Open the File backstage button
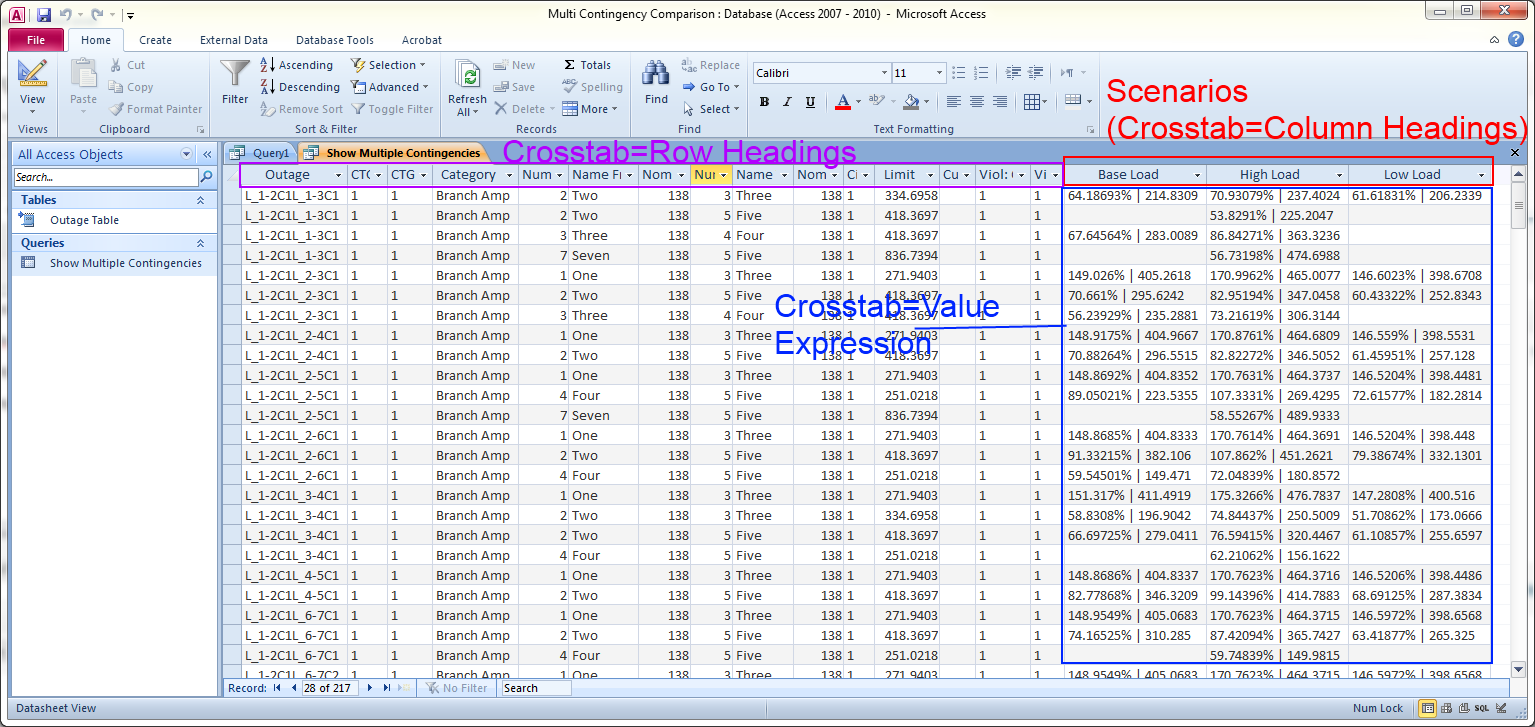 click(x=36, y=40)
